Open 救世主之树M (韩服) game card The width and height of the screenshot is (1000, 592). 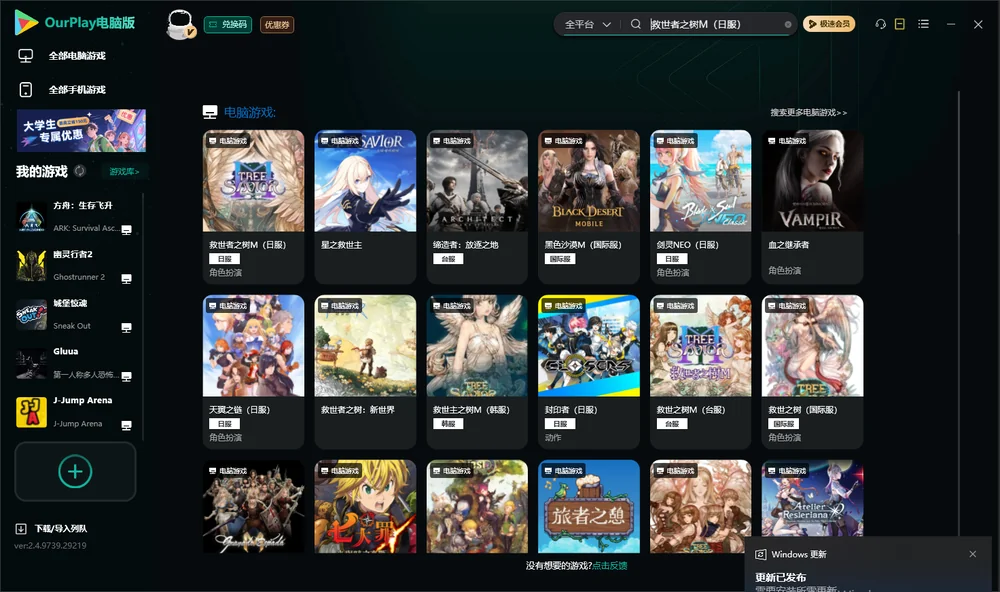(x=477, y=371)
